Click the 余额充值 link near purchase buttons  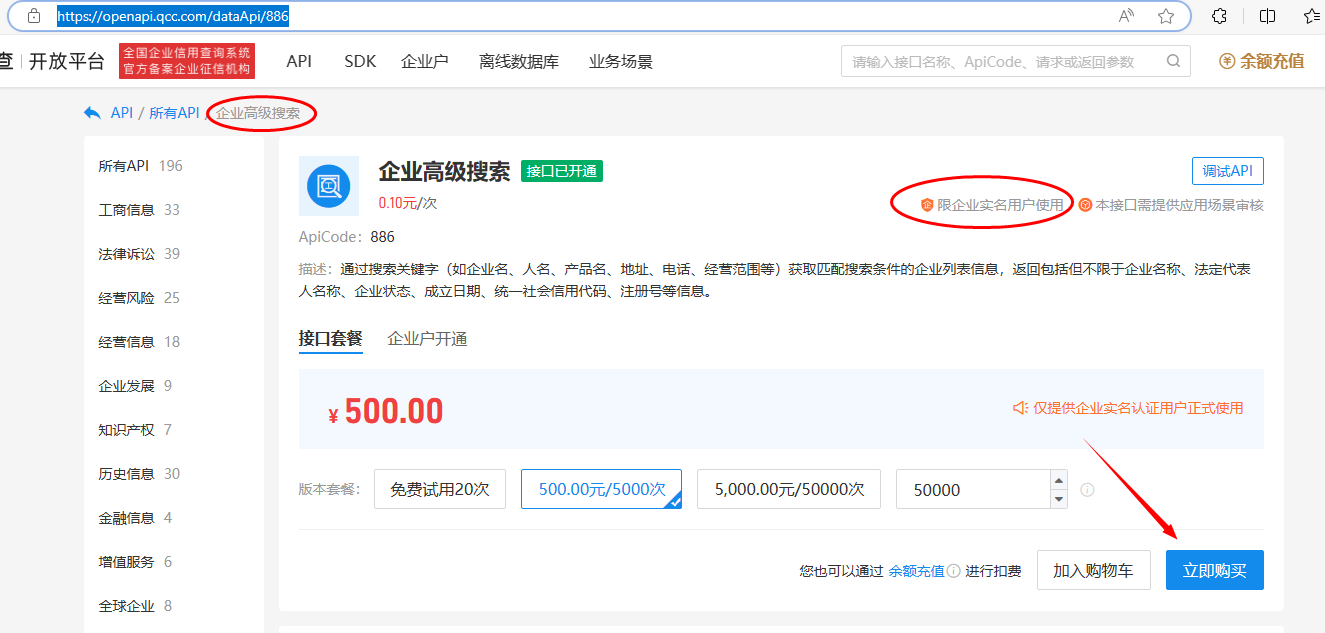point(916,571)
